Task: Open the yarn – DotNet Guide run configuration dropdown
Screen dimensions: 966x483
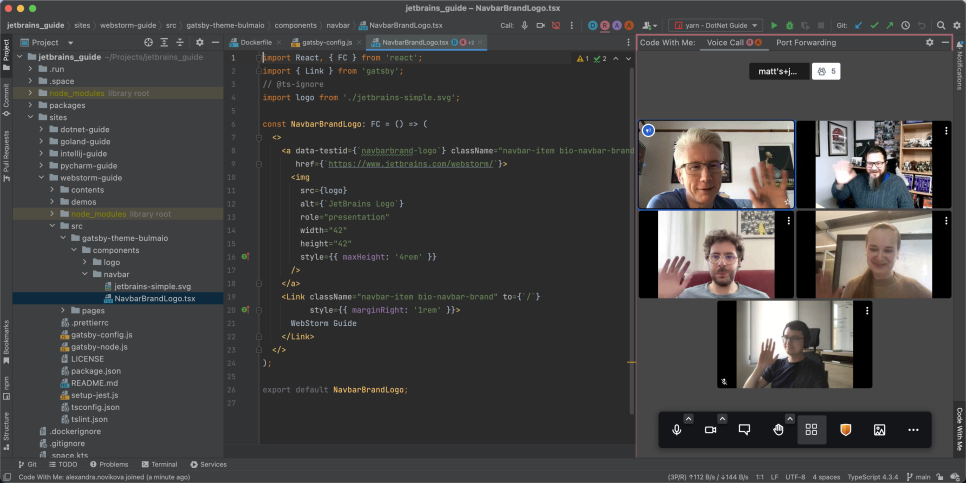Action: 716,25
